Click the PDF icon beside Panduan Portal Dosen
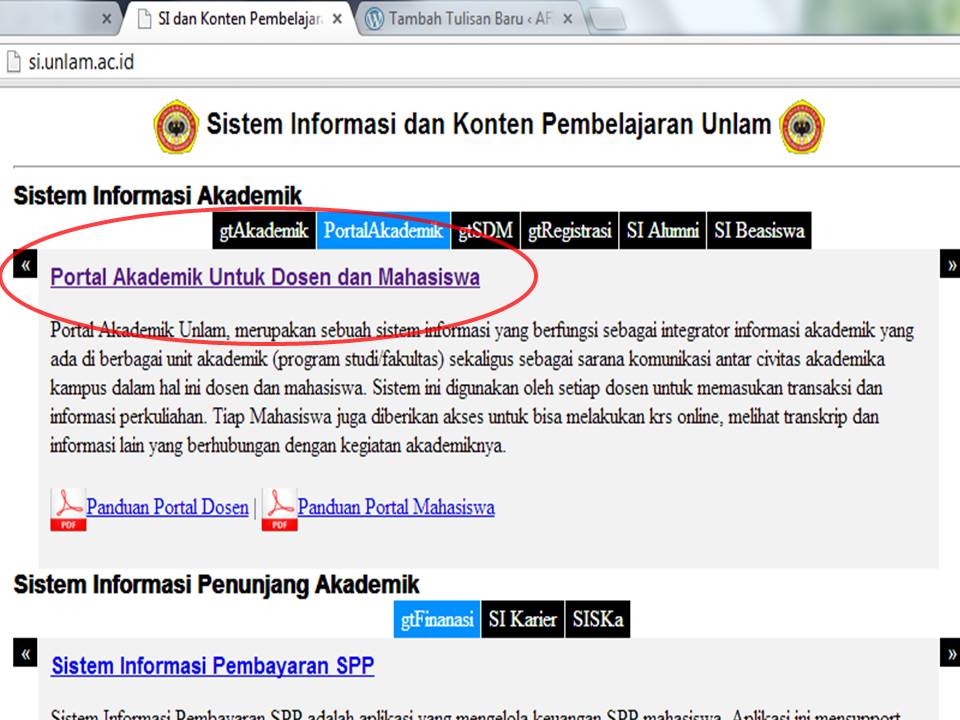 click(x=68, y=509)
